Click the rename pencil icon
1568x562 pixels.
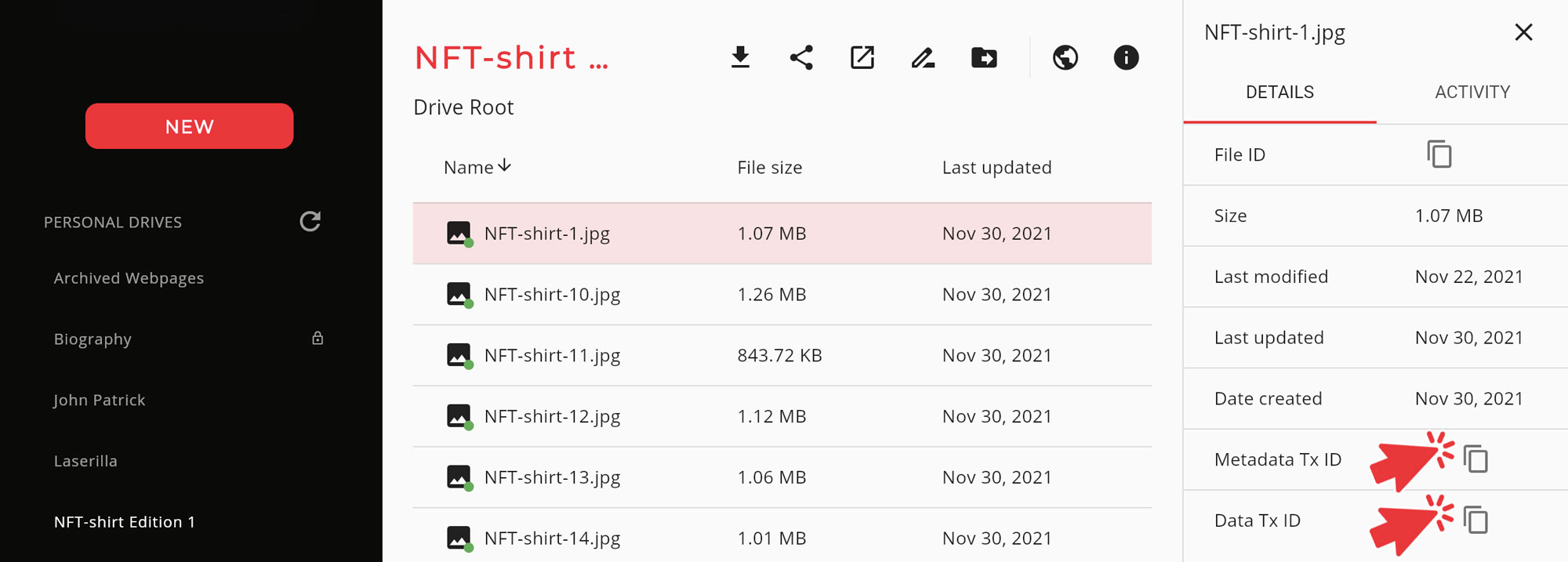click(923, 58)
